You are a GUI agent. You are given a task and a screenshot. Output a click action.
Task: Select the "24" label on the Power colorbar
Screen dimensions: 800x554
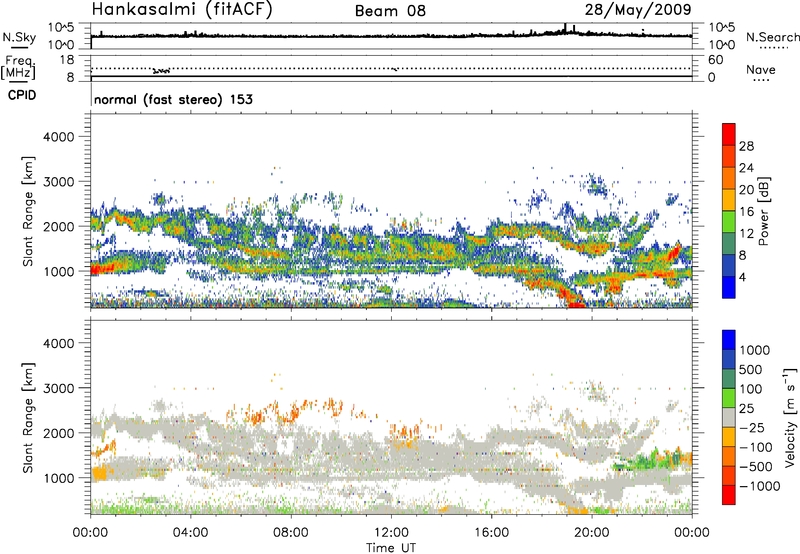(x=746, y=168)
